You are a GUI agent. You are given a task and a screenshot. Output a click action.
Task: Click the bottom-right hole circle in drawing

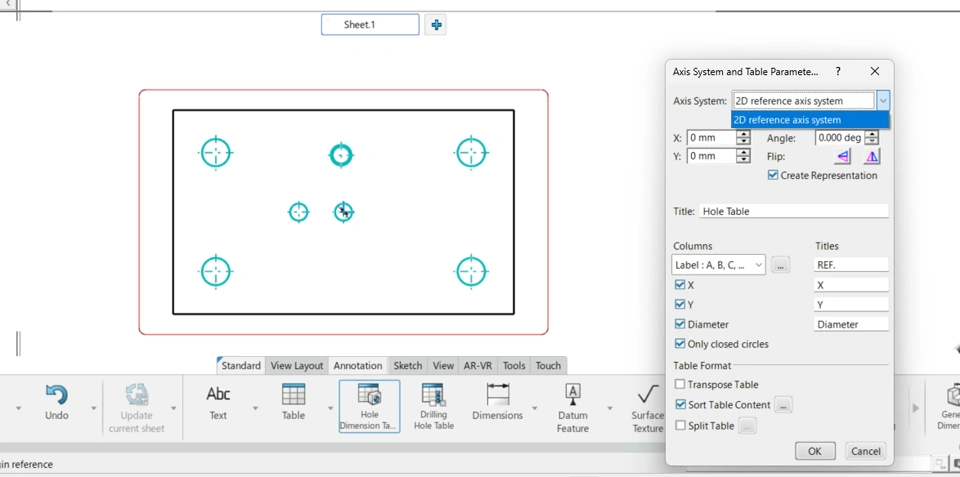pos(471,271)
